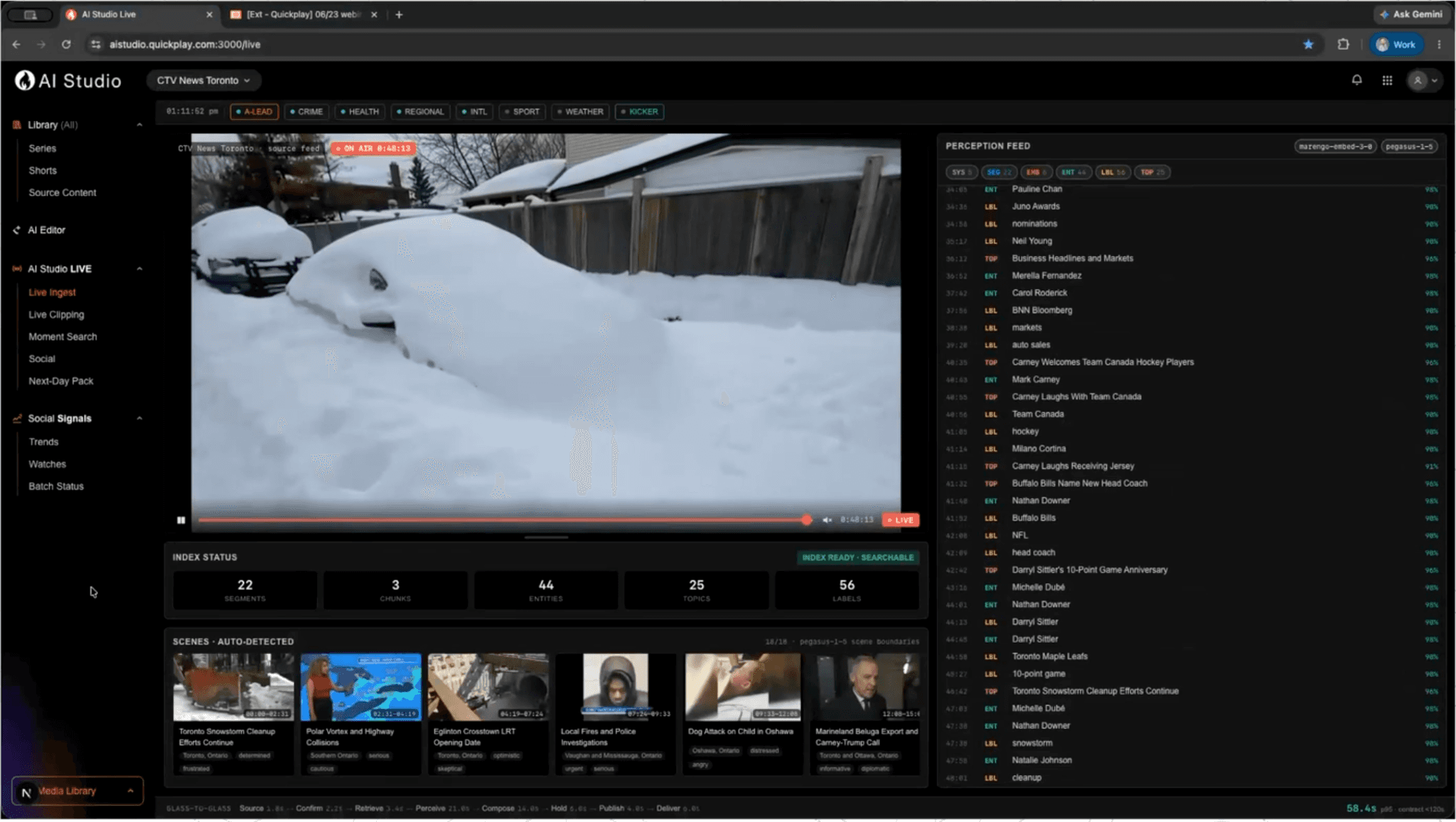Click the muted speaker icon on player
The image size is (1456, 822).
click(x=827, y=520)
